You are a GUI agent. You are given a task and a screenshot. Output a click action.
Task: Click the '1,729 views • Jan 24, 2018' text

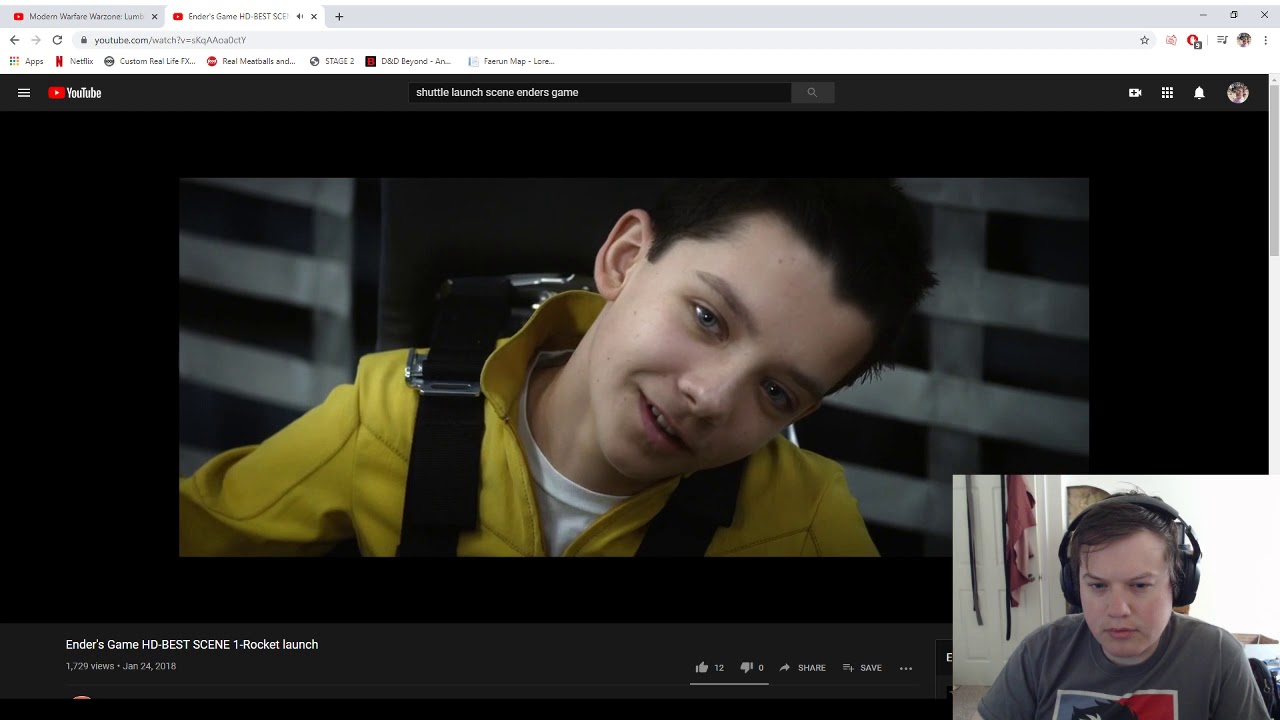point(121,666)
